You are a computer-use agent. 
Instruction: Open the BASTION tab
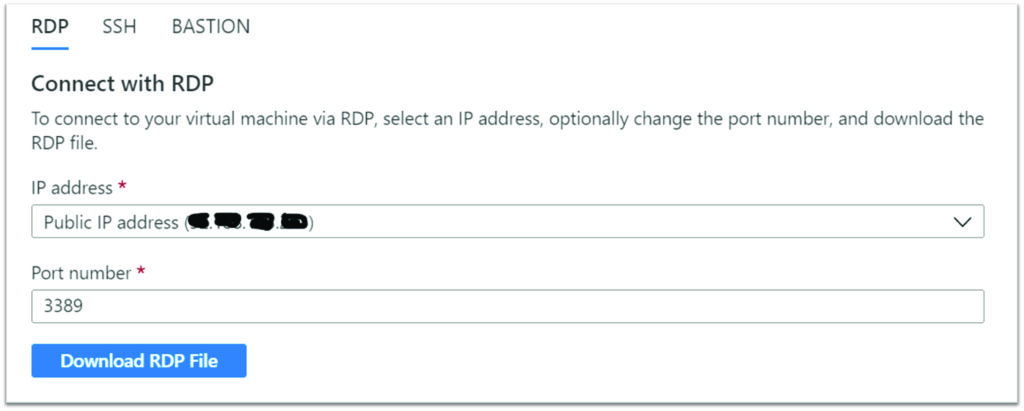[210, 27]
